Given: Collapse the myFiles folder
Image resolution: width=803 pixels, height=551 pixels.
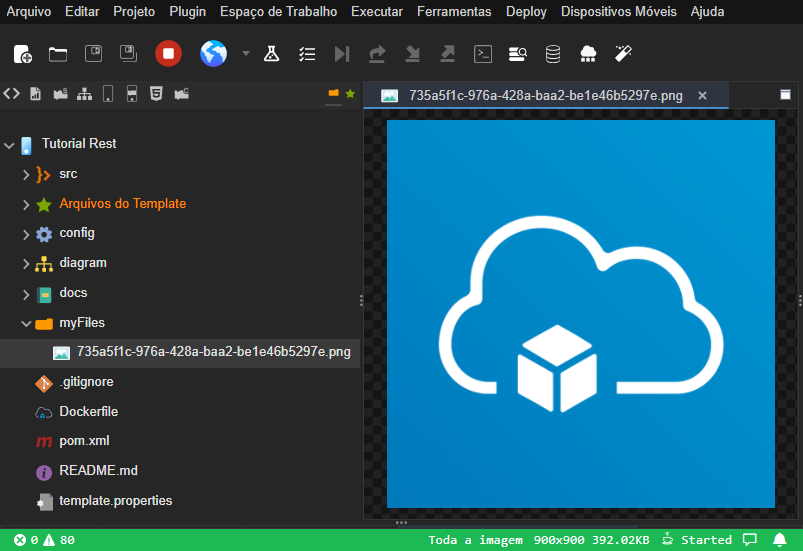Looking at the screenshot, I should (26, 324).
